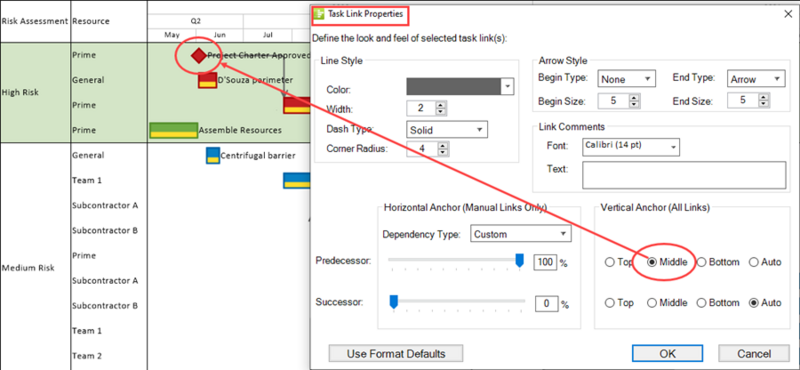The height and width of the screenshot is (370, 800).
Task: Open the Begin Type arrow dropdown
Action: (626, 79)
